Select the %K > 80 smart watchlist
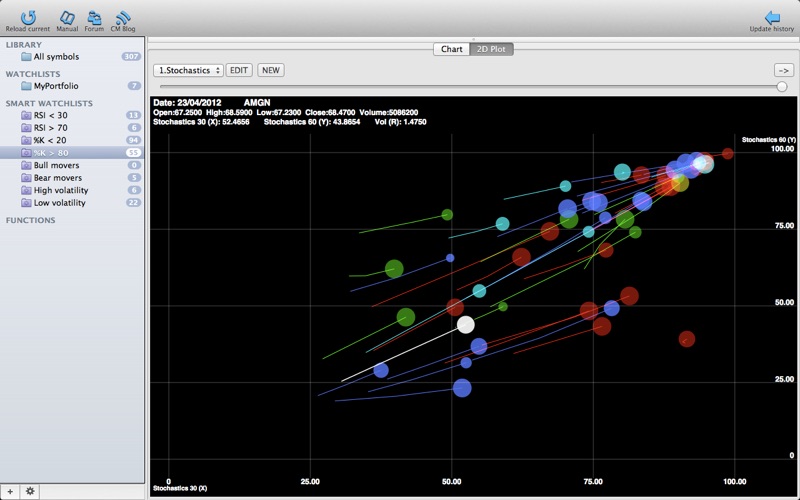The image size is (800, 500). click(x=72, y=153)
